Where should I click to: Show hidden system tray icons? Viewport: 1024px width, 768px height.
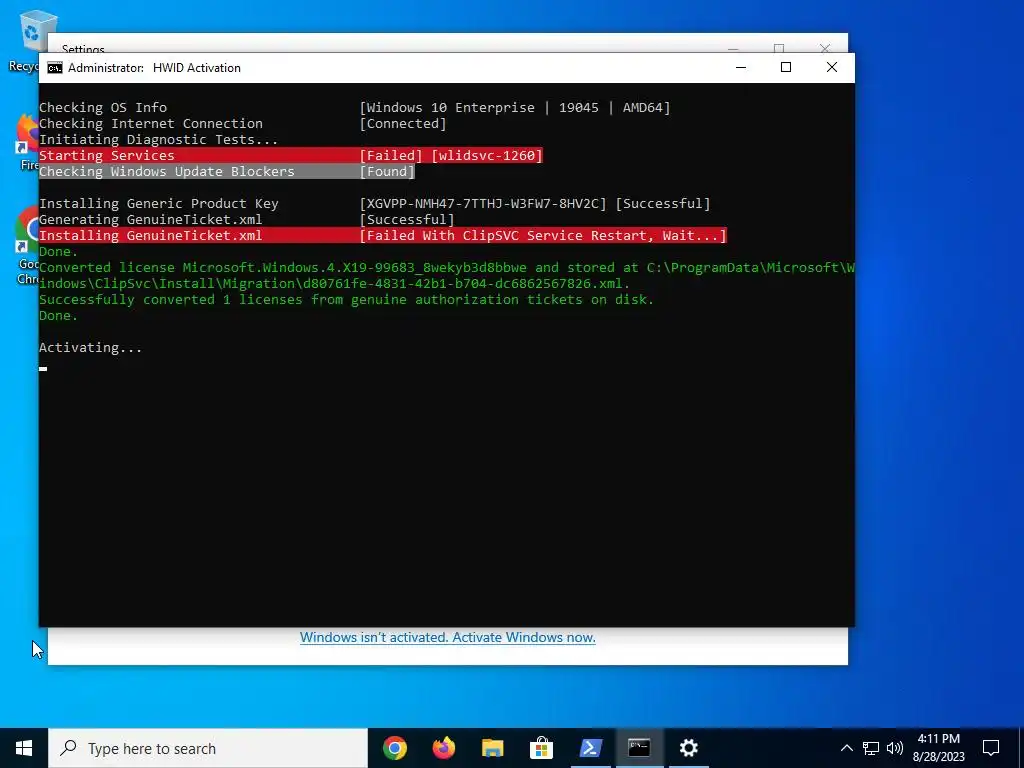click(x=846, y=748)
